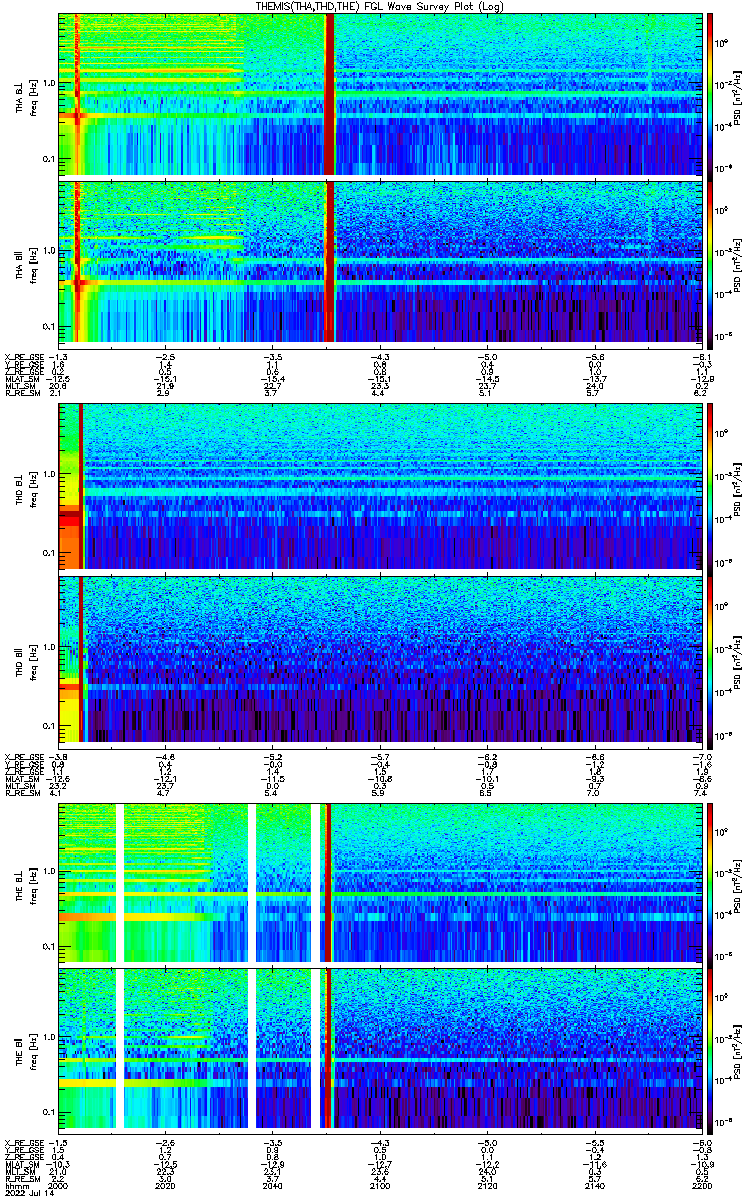Click the 2120 time tick label
750x1200 pixels.
pos(487,1187)
